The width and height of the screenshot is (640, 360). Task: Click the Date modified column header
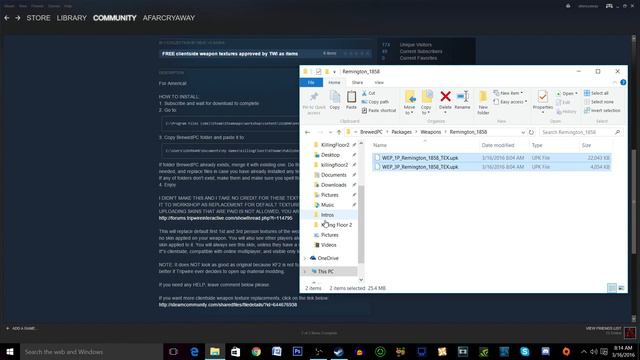pyautogui.click(x=504, y=145)
